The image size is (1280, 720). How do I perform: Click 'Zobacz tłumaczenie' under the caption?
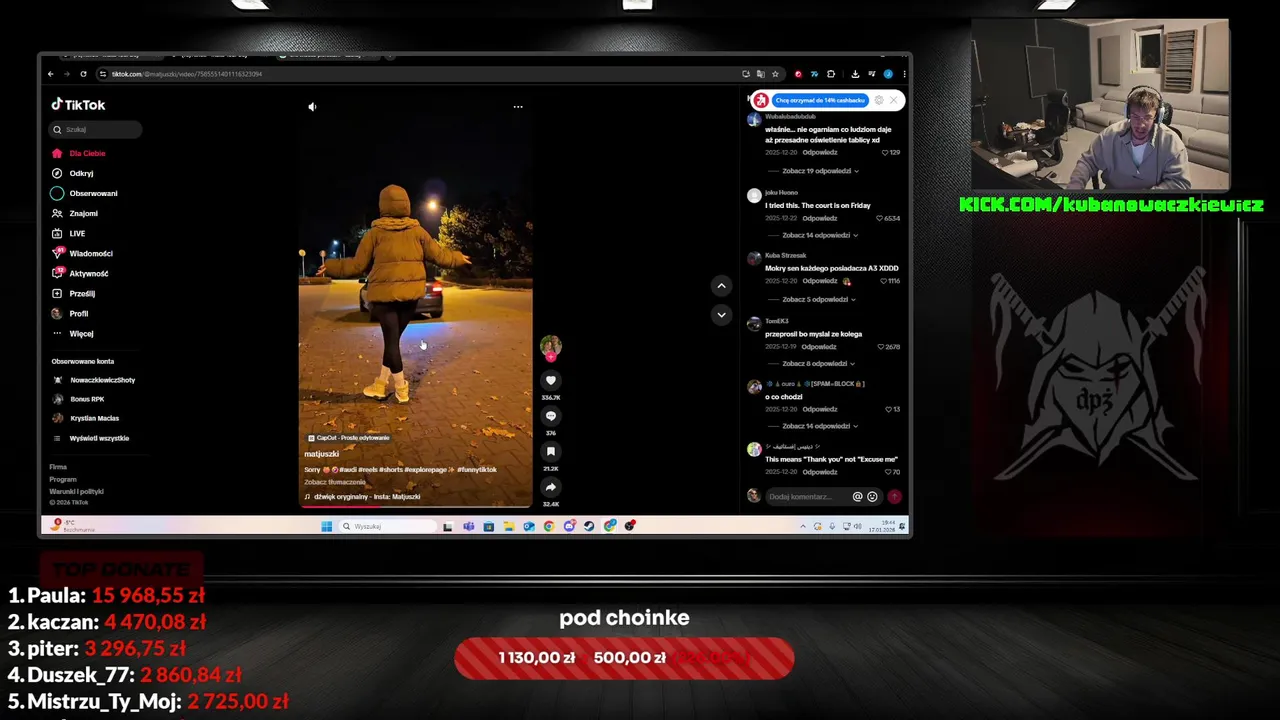335,482
